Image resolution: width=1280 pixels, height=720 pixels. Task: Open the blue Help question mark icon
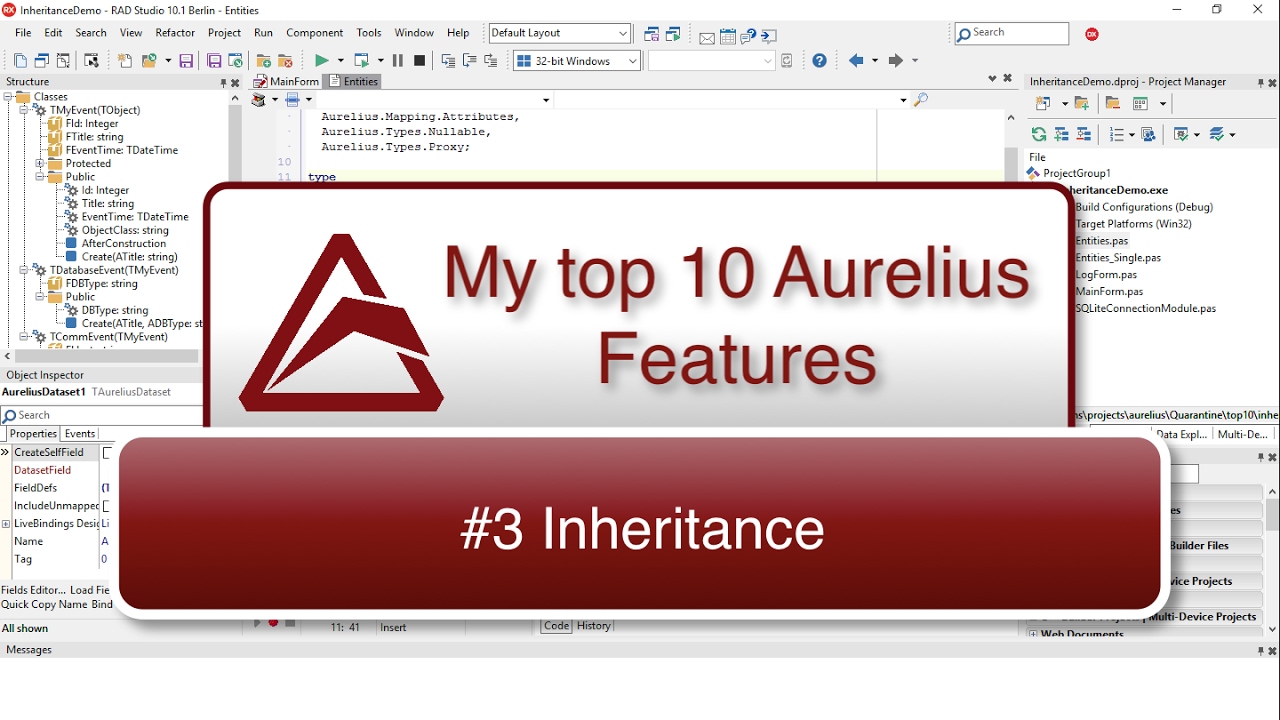[819, 61]
